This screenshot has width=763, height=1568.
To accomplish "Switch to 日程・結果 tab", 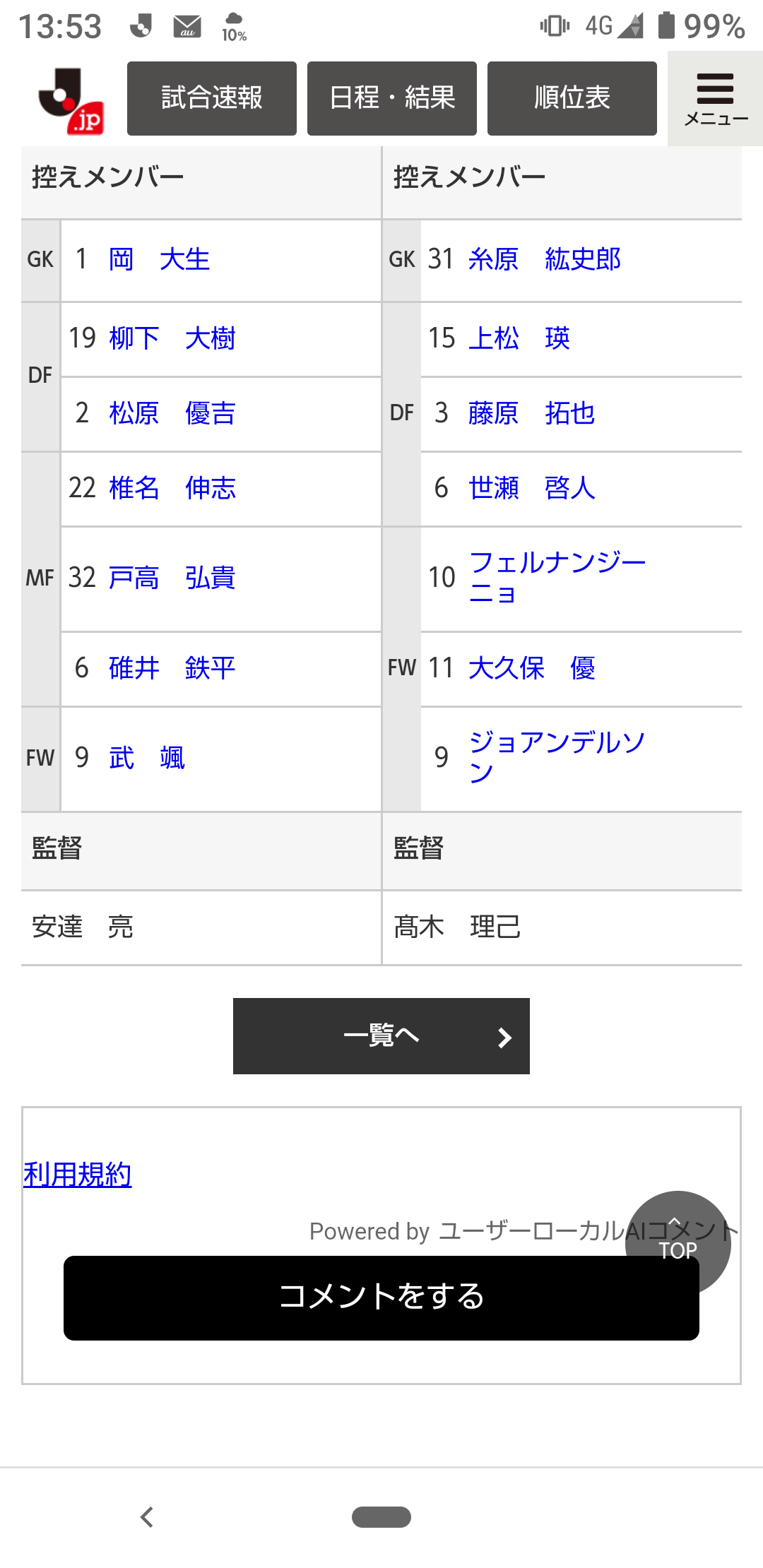I will 392,98.
